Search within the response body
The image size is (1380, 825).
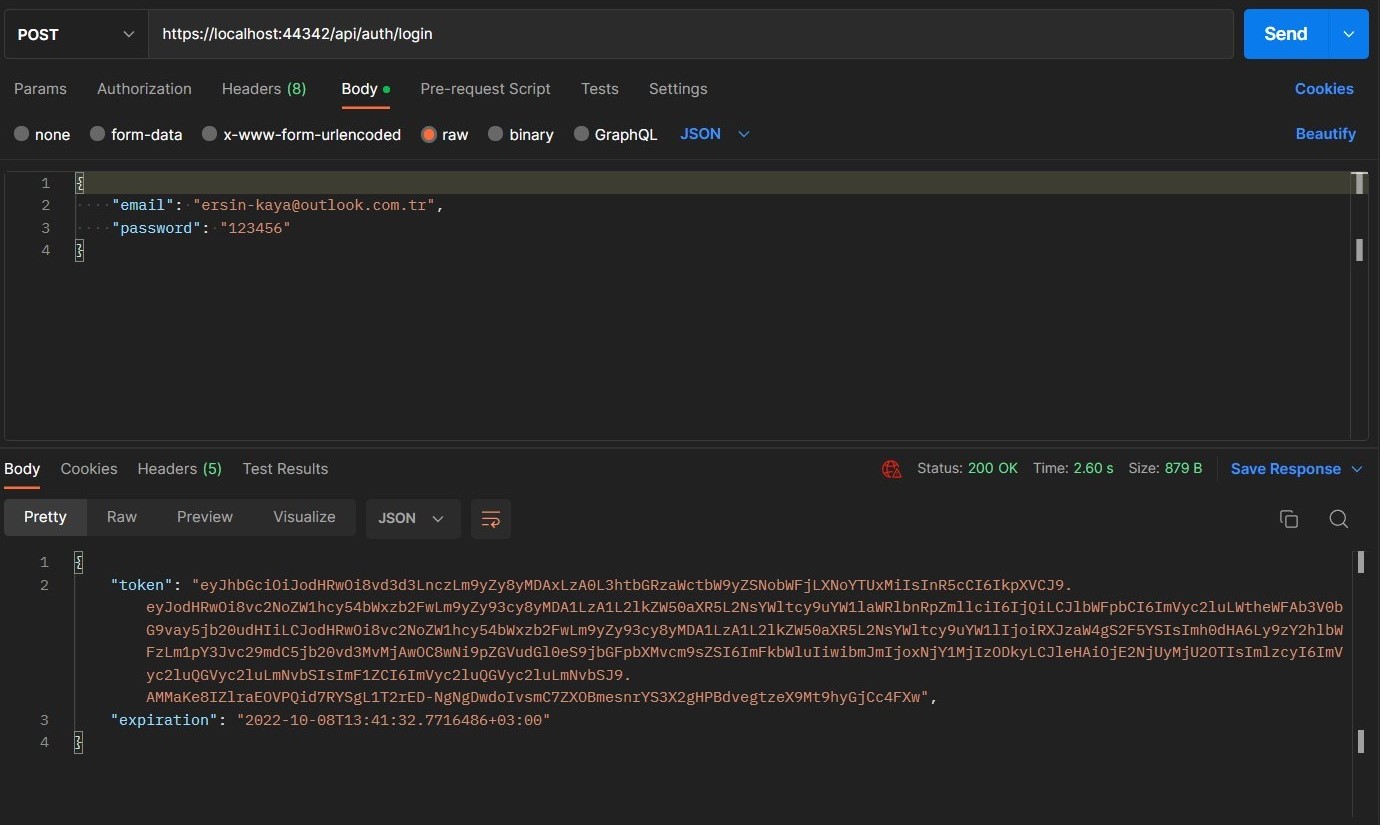tap(1338, 519)
